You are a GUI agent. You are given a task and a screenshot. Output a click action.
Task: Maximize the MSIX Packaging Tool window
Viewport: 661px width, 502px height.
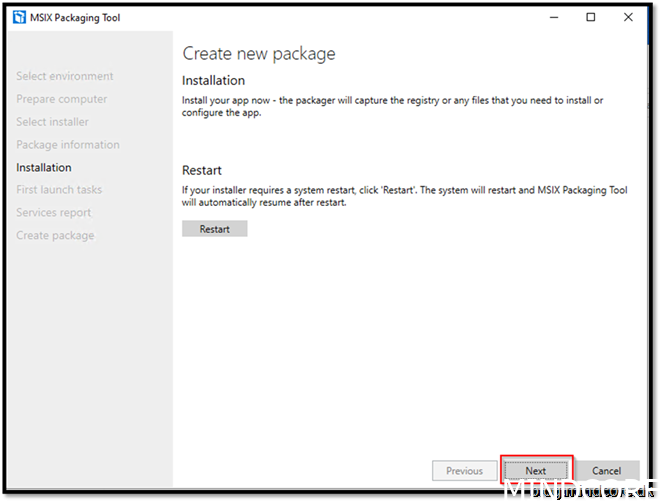tap(591, 17)
